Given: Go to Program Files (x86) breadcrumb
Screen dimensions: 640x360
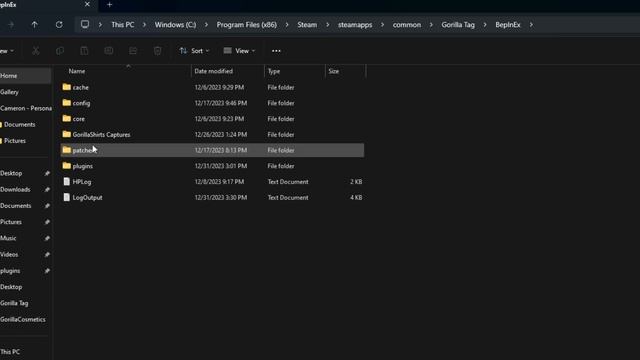Looking at the screenshot, I should 247,25.
